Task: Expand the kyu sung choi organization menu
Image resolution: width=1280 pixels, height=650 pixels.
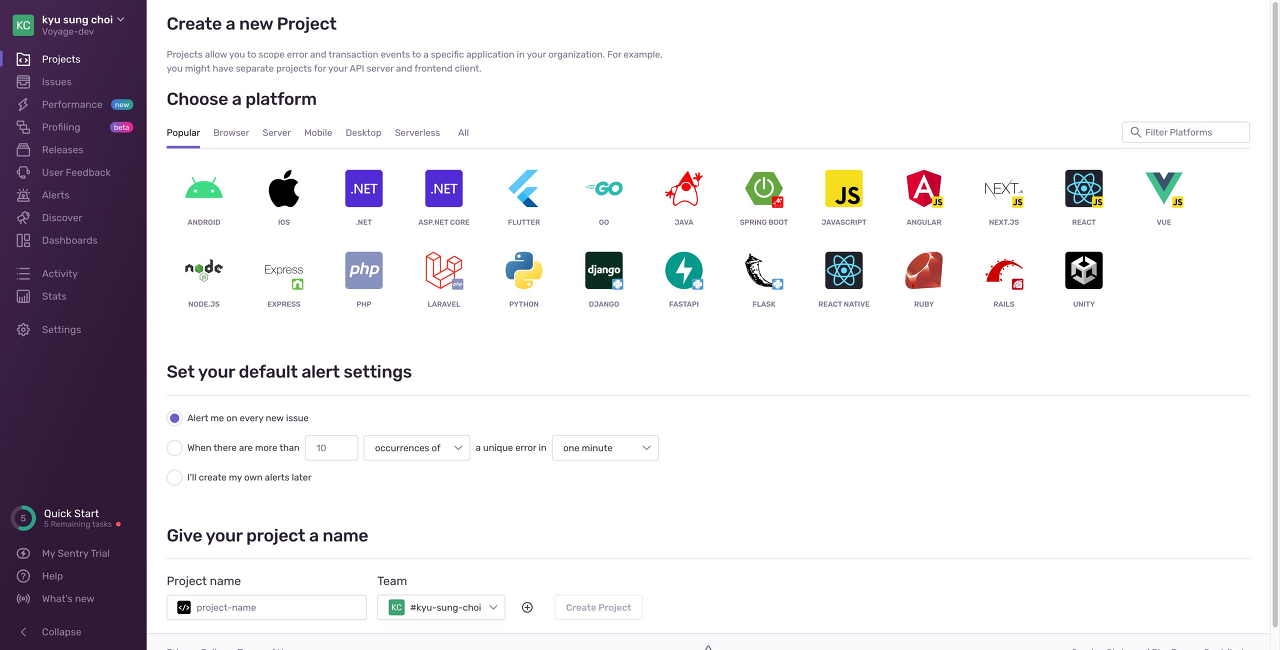Action: tap(83, 20)
